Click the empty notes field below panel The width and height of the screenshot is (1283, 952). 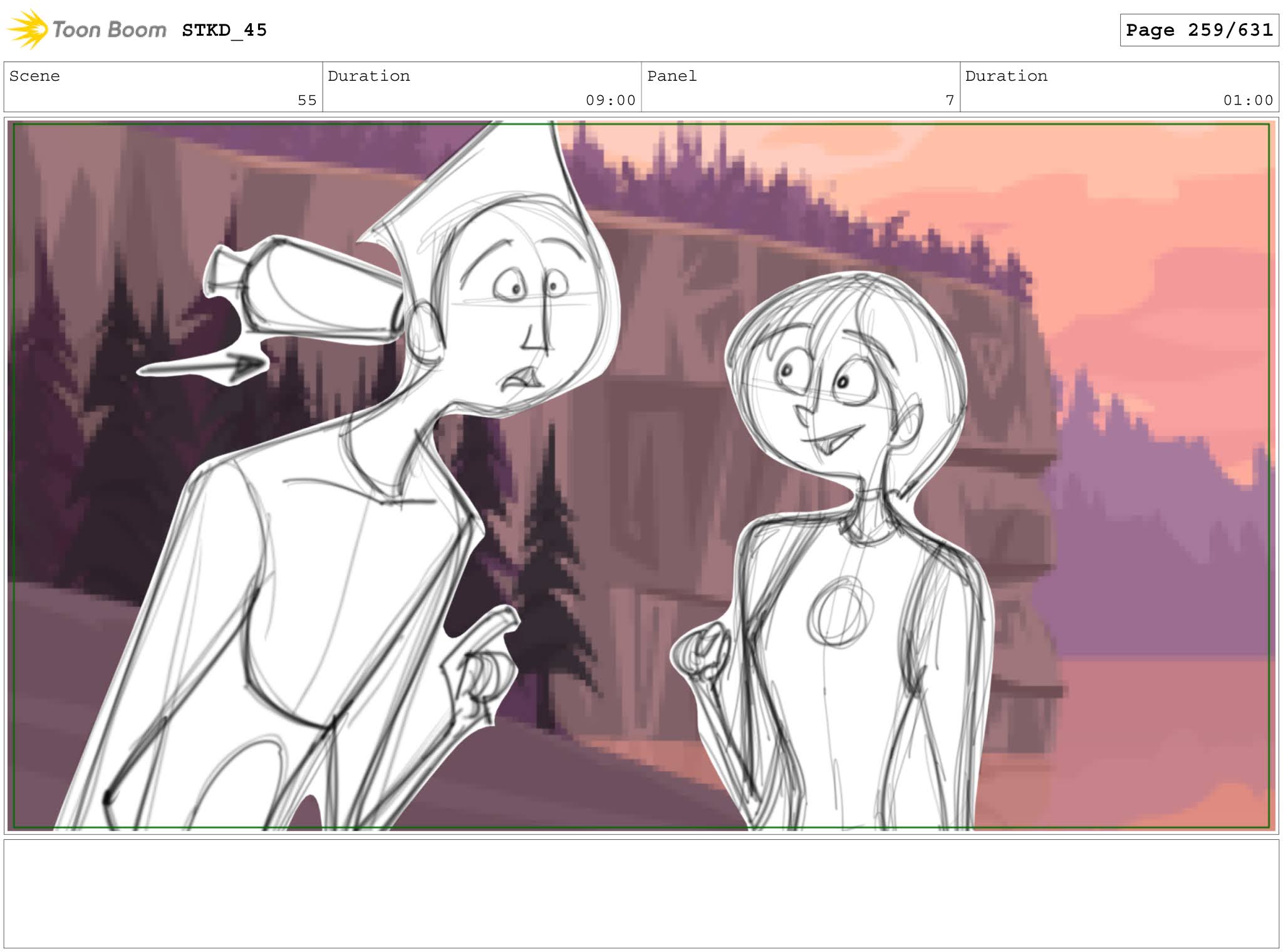point(641,892)
